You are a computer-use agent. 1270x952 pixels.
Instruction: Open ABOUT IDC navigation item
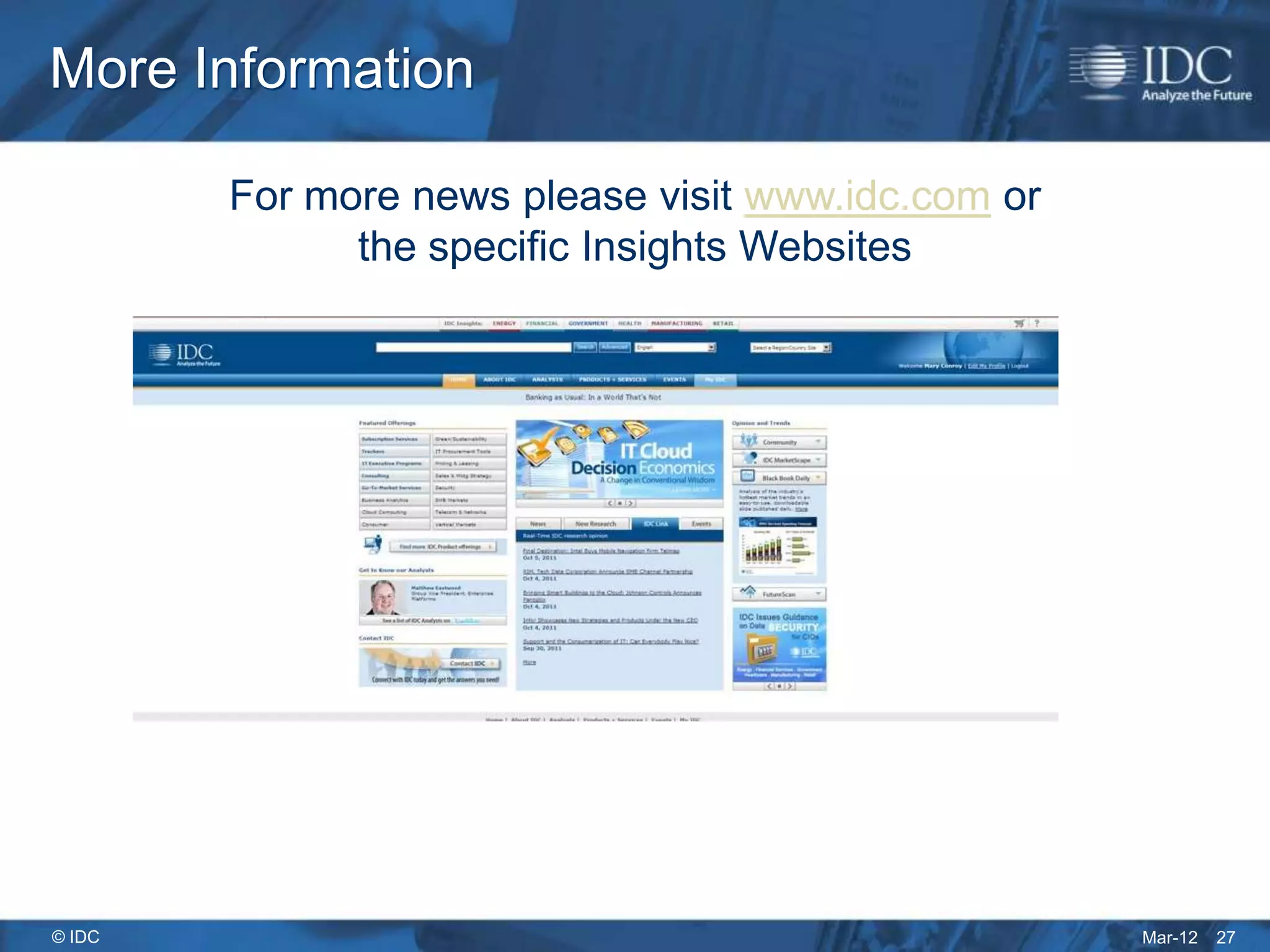tap(499, 380)
